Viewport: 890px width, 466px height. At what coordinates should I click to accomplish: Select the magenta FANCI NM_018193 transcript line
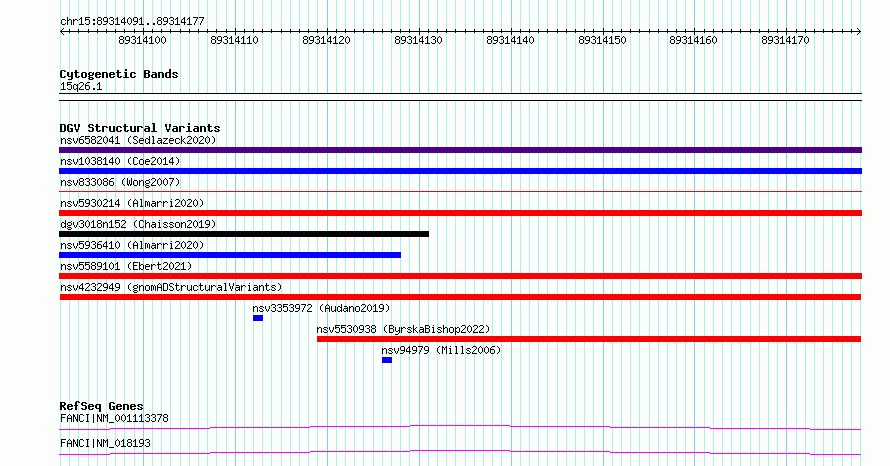460,452
